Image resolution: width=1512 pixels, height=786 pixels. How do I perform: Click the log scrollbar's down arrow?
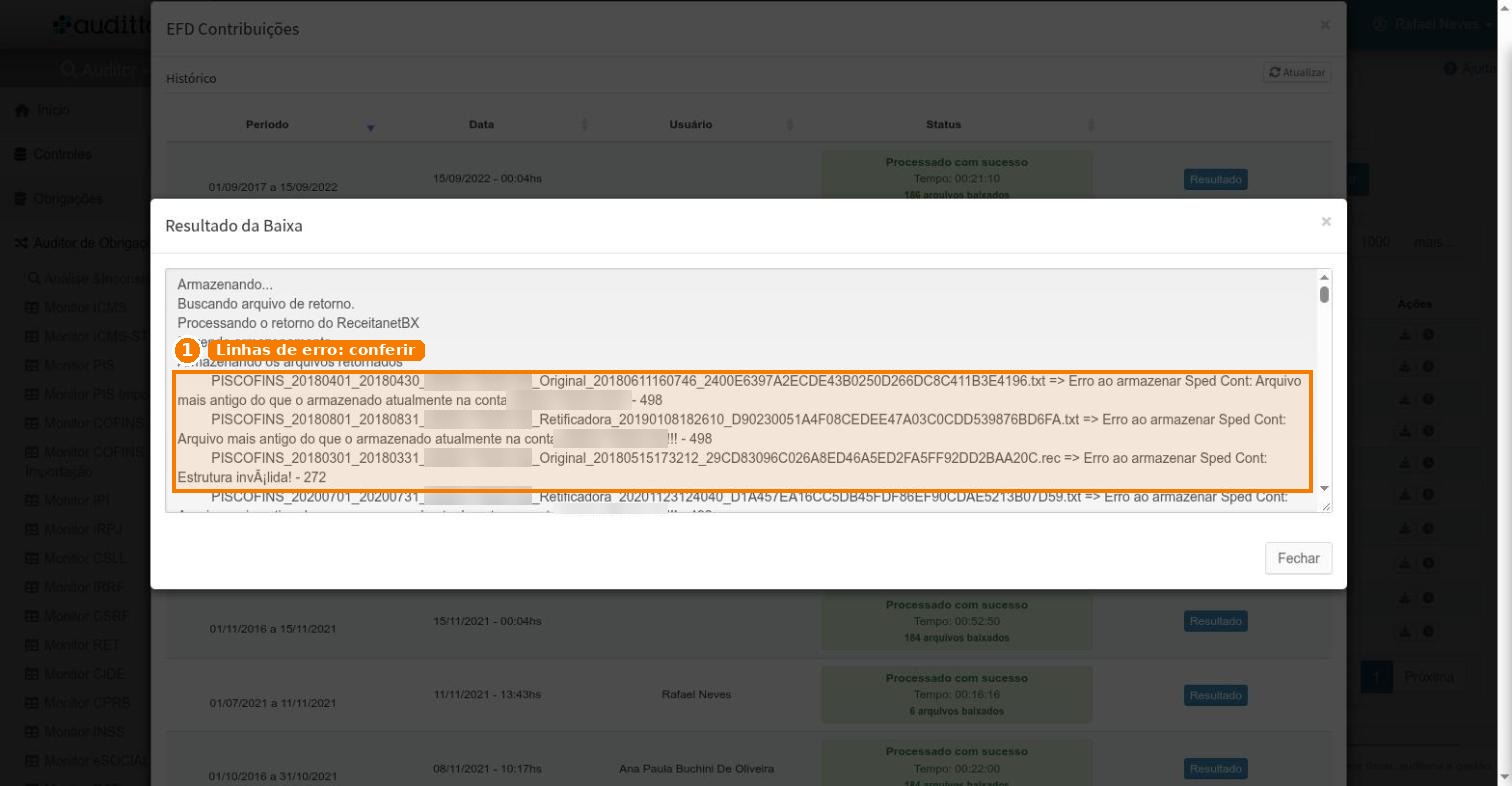pyautogui.click(x=1324, y=488)
